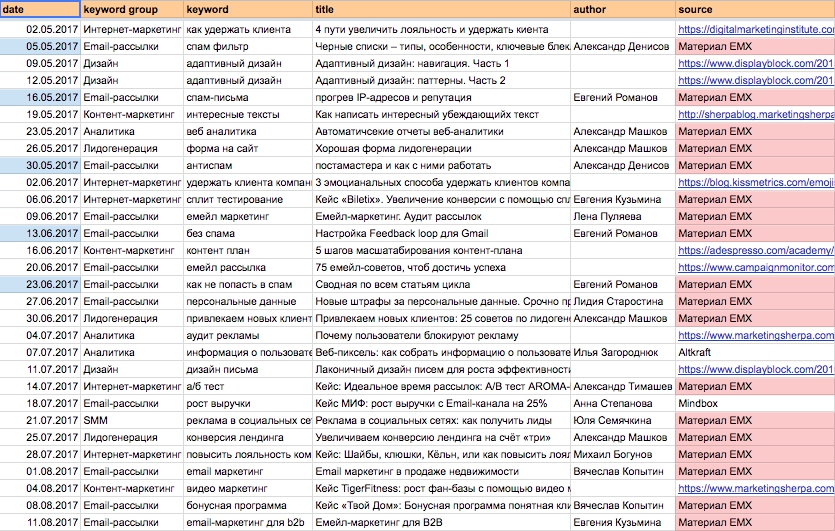This screenshot has height=531, width=835.
Task: Click the 'source' column header
Action: click(x=755, y=9)
